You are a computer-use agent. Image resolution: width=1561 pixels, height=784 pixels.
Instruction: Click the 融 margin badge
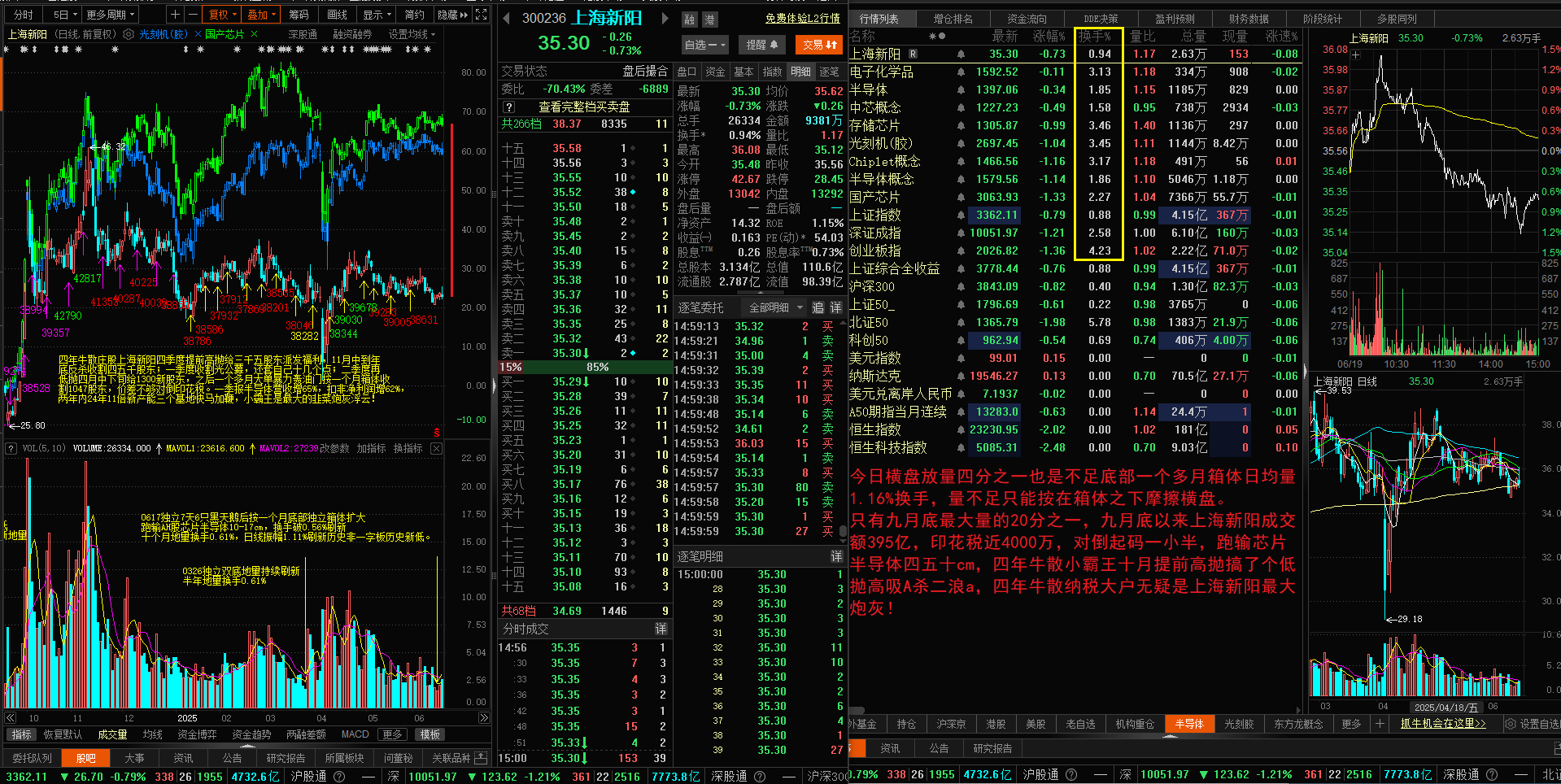pyautogui.click(x=690, y=20)
